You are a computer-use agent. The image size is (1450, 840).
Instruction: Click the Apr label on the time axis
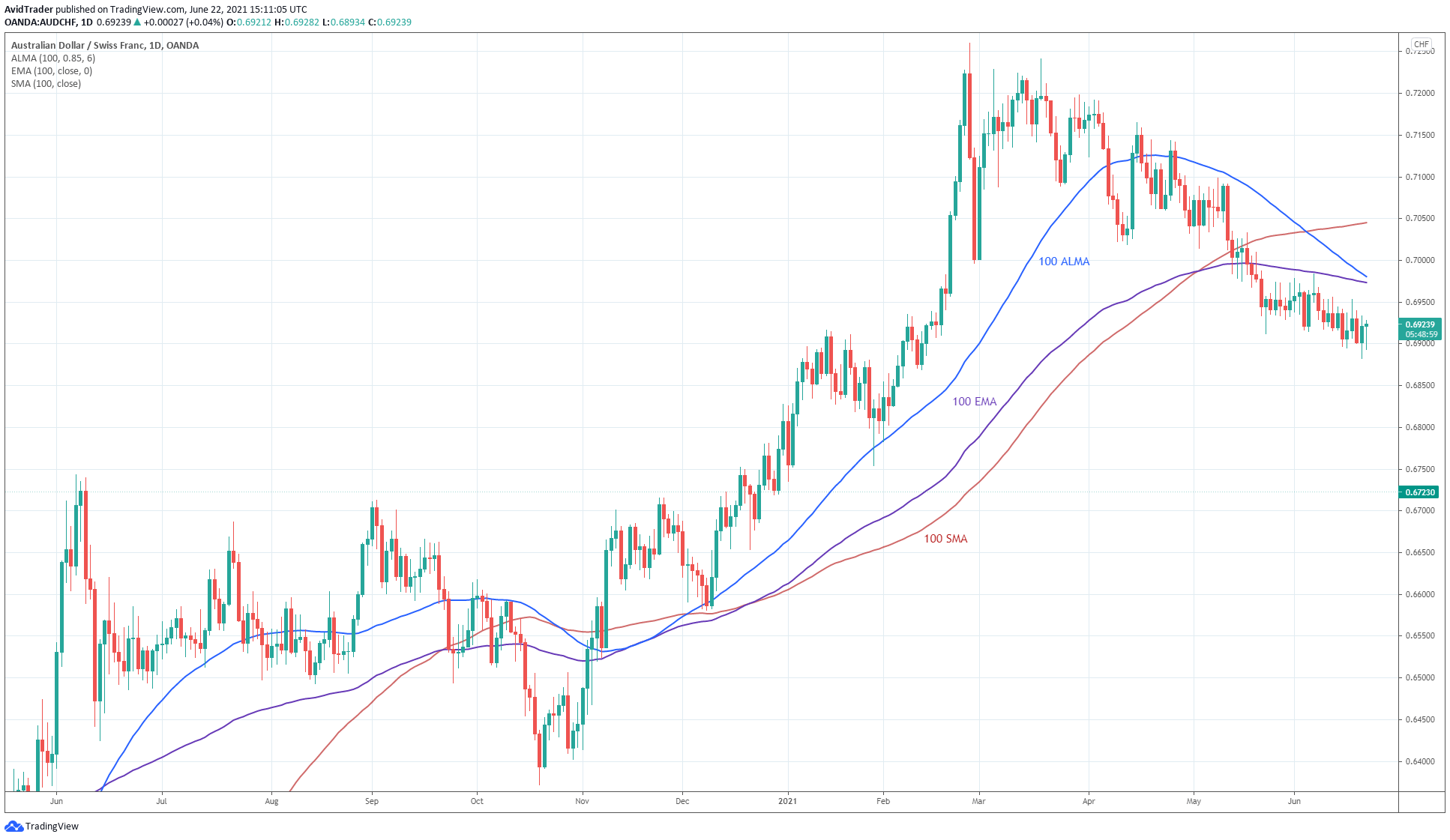(x=1089, y=801)
